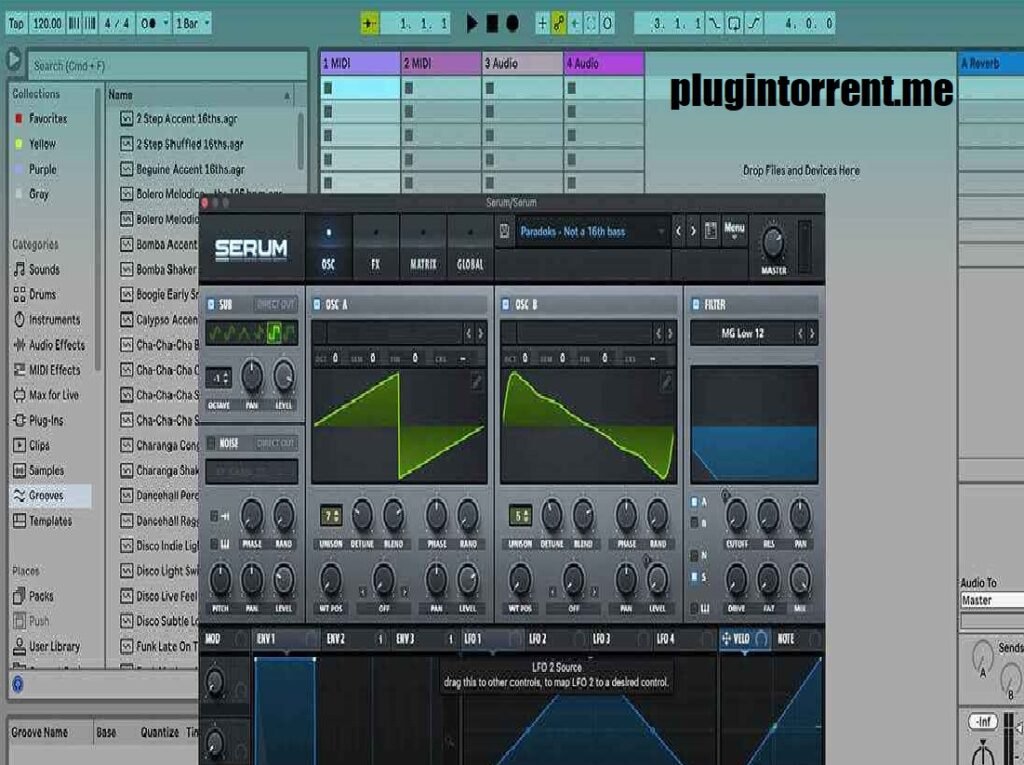
Task: Open the OSC A wavetable editor pencil
Action: [477, 382]
